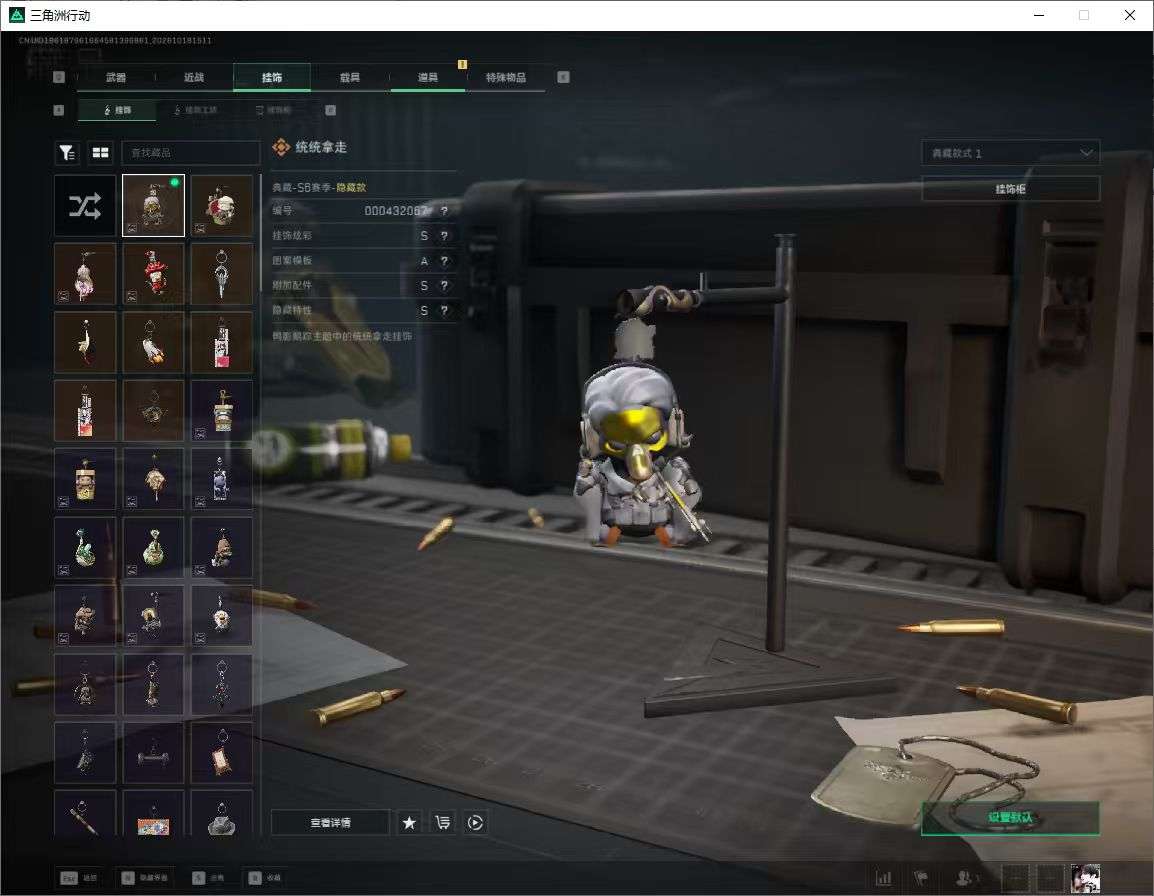Play the charm preview animation

click(475, 822)
